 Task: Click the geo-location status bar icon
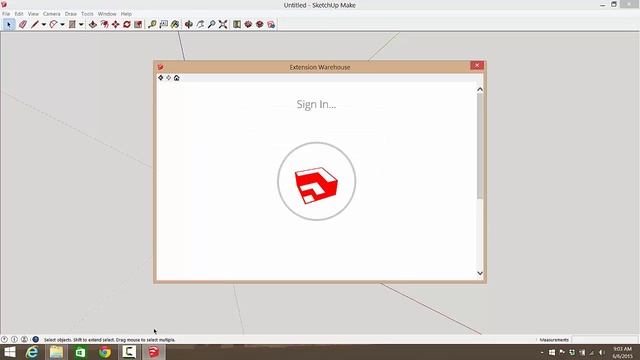click(x=4, y=339)
